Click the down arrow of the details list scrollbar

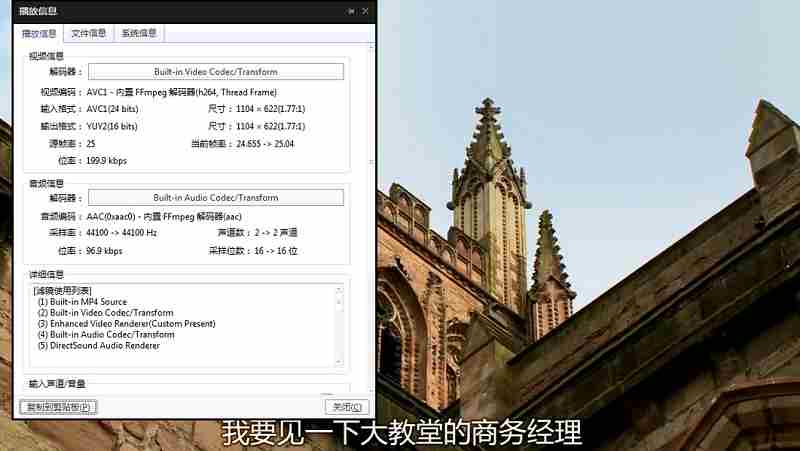click(x=339, y=361)
